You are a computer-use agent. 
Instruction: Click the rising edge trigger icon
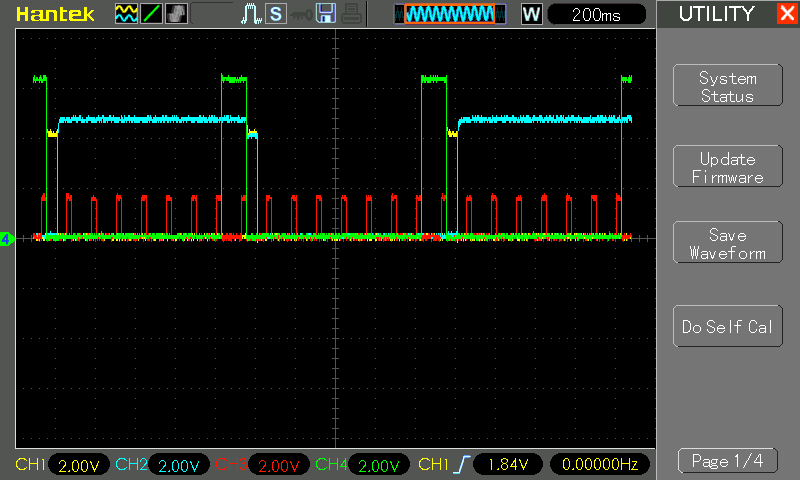[x=462, y=465]
